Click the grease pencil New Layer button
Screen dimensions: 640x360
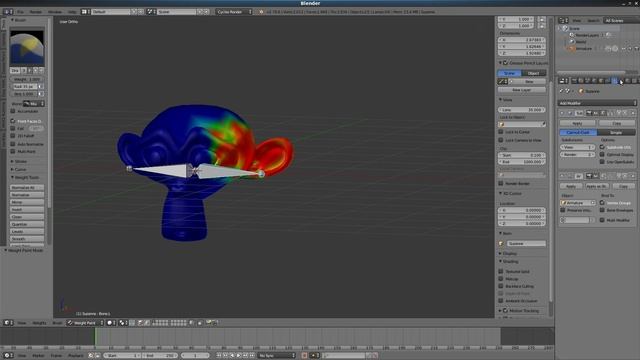(522, 90)
